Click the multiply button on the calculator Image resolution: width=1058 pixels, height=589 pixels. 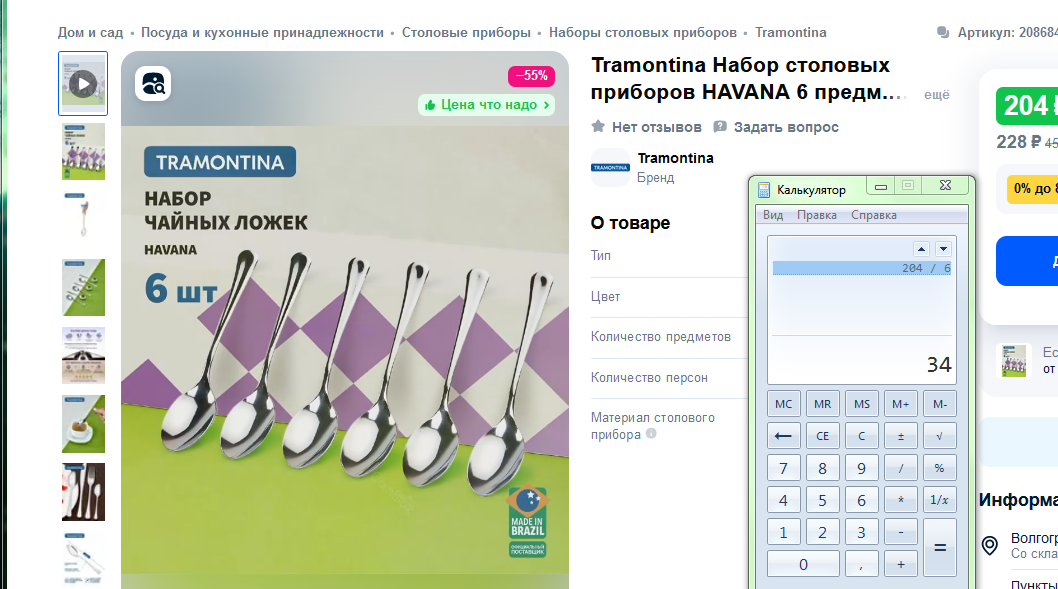(901, 500)
